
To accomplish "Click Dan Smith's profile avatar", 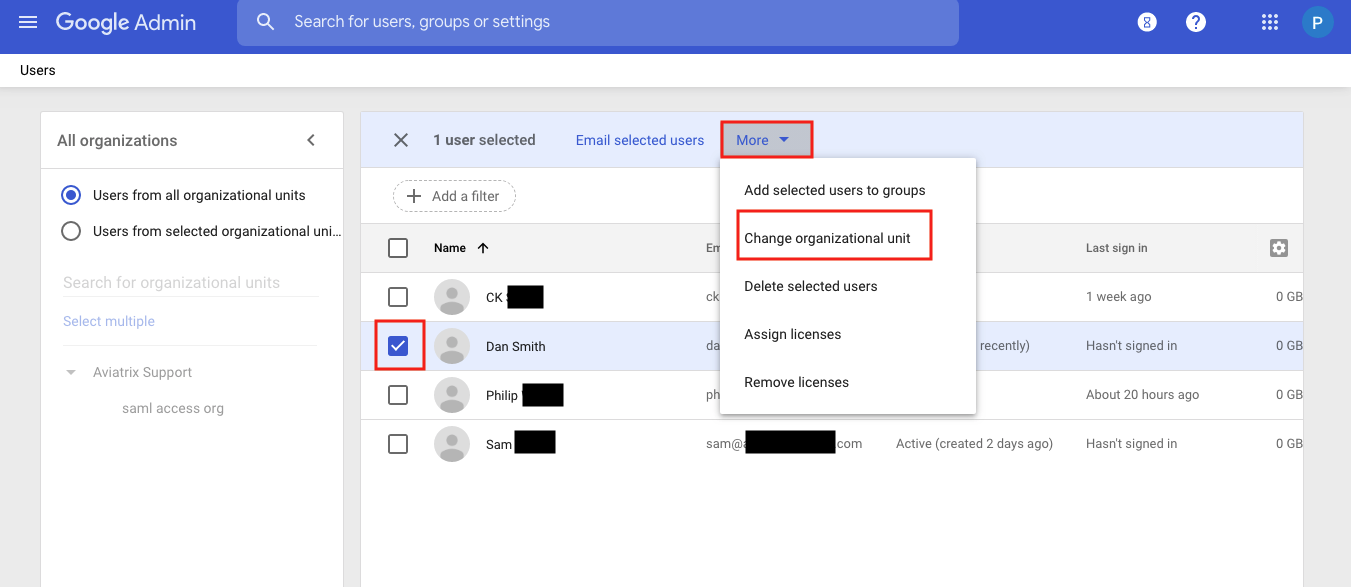I will pyautogui.click(x=452, y=346).
